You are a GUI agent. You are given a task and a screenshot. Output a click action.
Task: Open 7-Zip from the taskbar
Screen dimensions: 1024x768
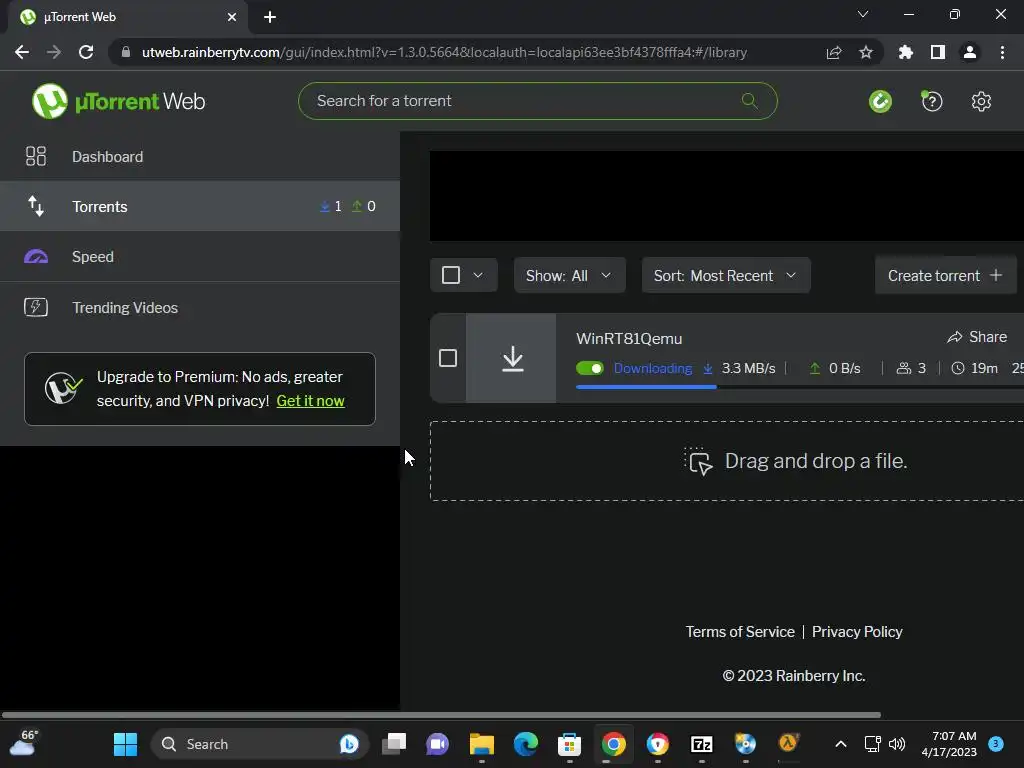coord(701,744)
